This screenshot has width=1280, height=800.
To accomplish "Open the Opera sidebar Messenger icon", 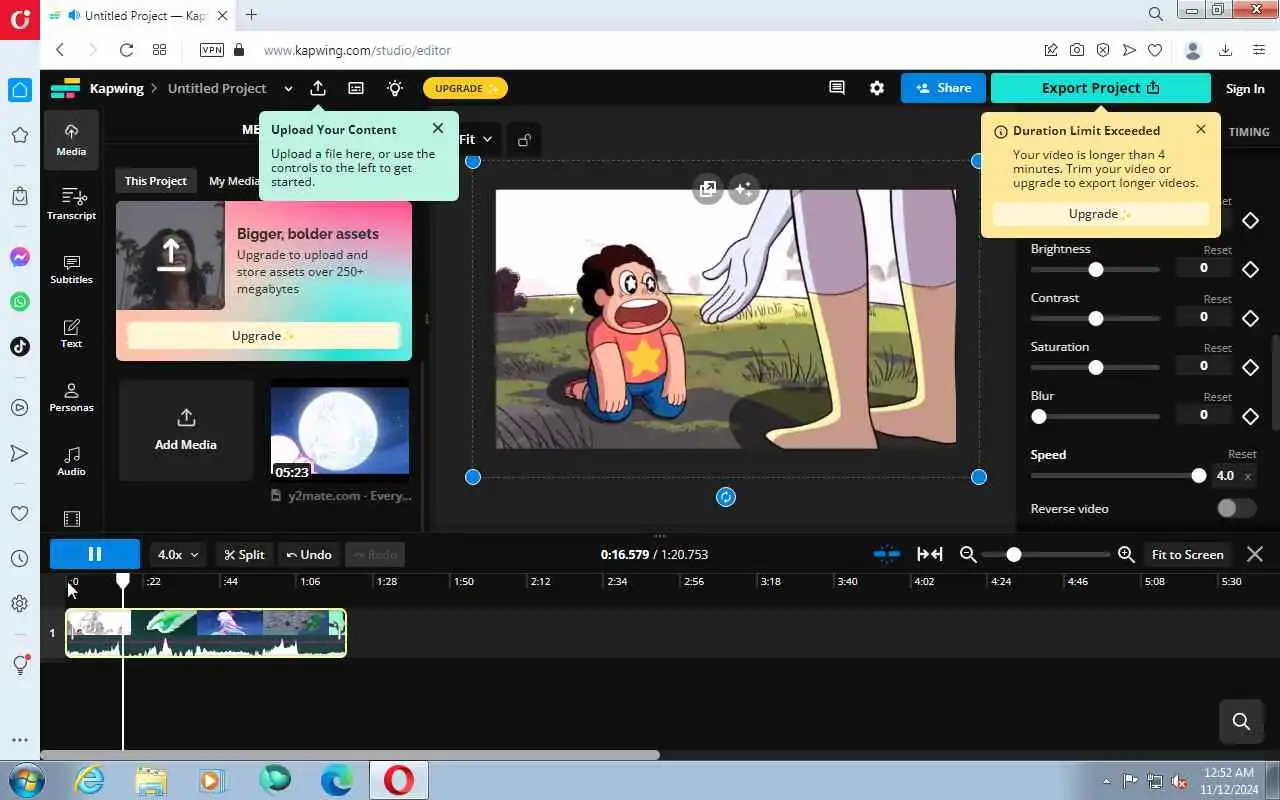I will coord(19,257).
